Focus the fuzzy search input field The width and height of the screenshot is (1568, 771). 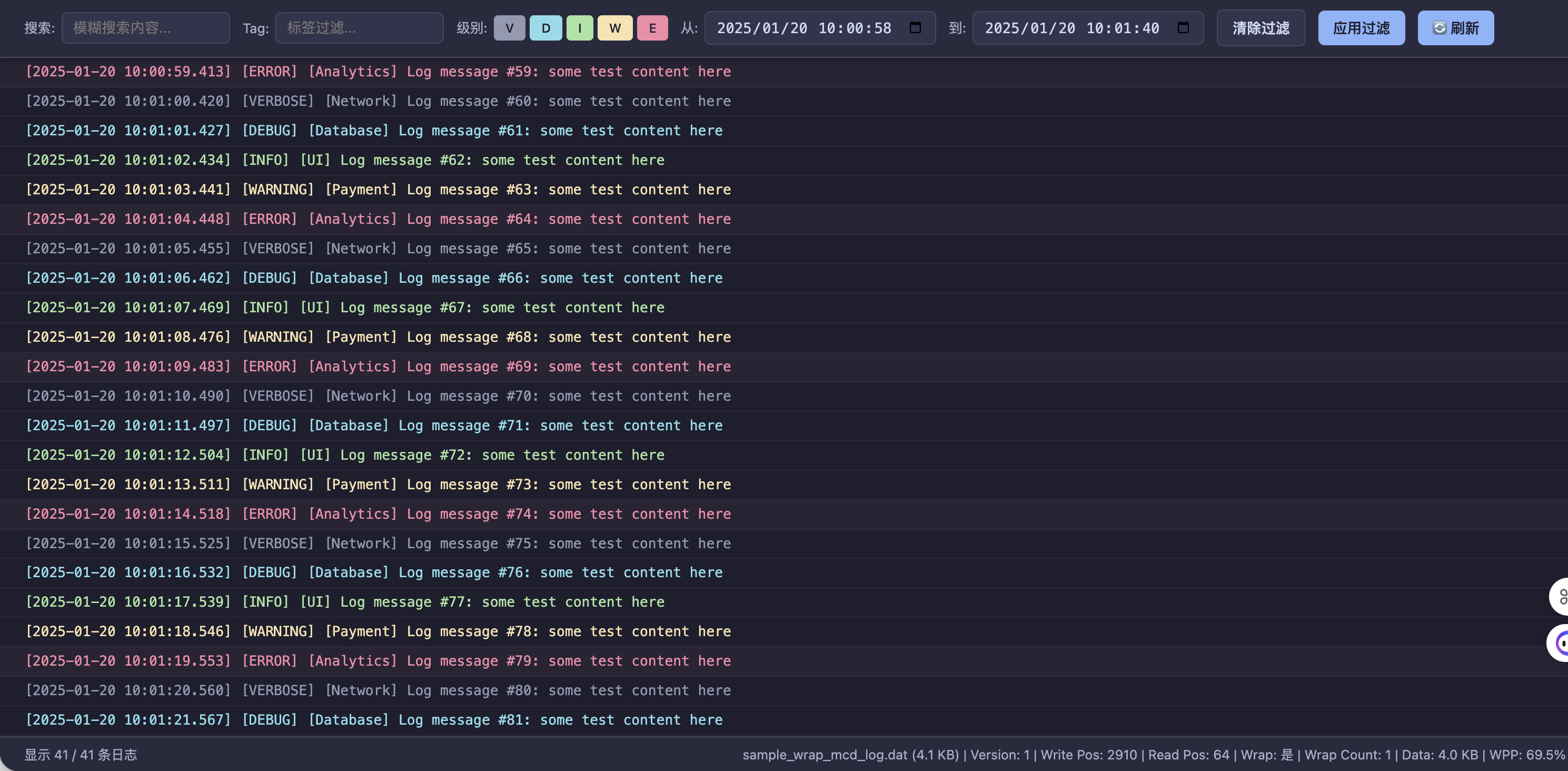[x=145, y=28]
